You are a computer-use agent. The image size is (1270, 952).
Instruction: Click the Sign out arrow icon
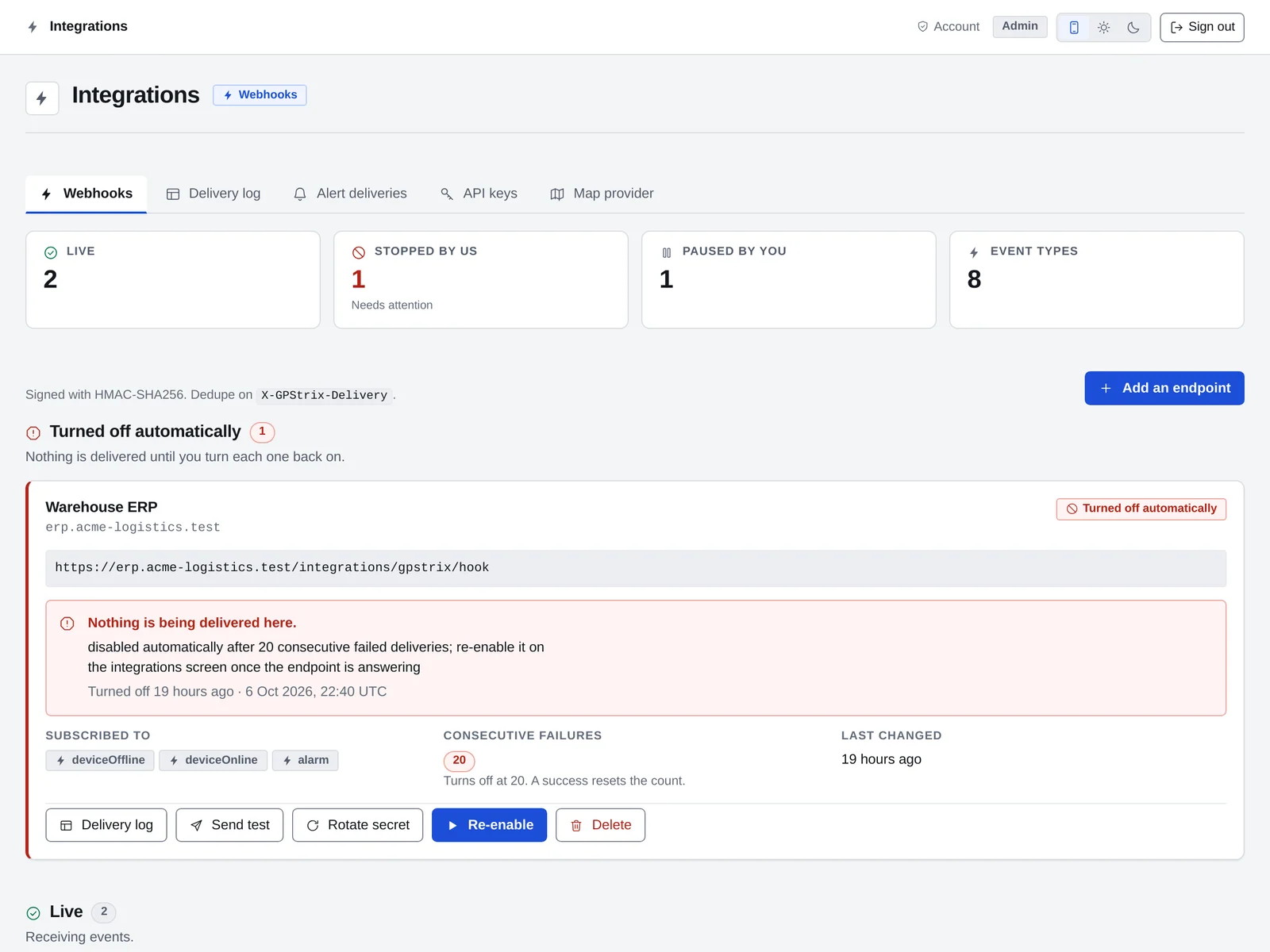[x=1177, y=28]
